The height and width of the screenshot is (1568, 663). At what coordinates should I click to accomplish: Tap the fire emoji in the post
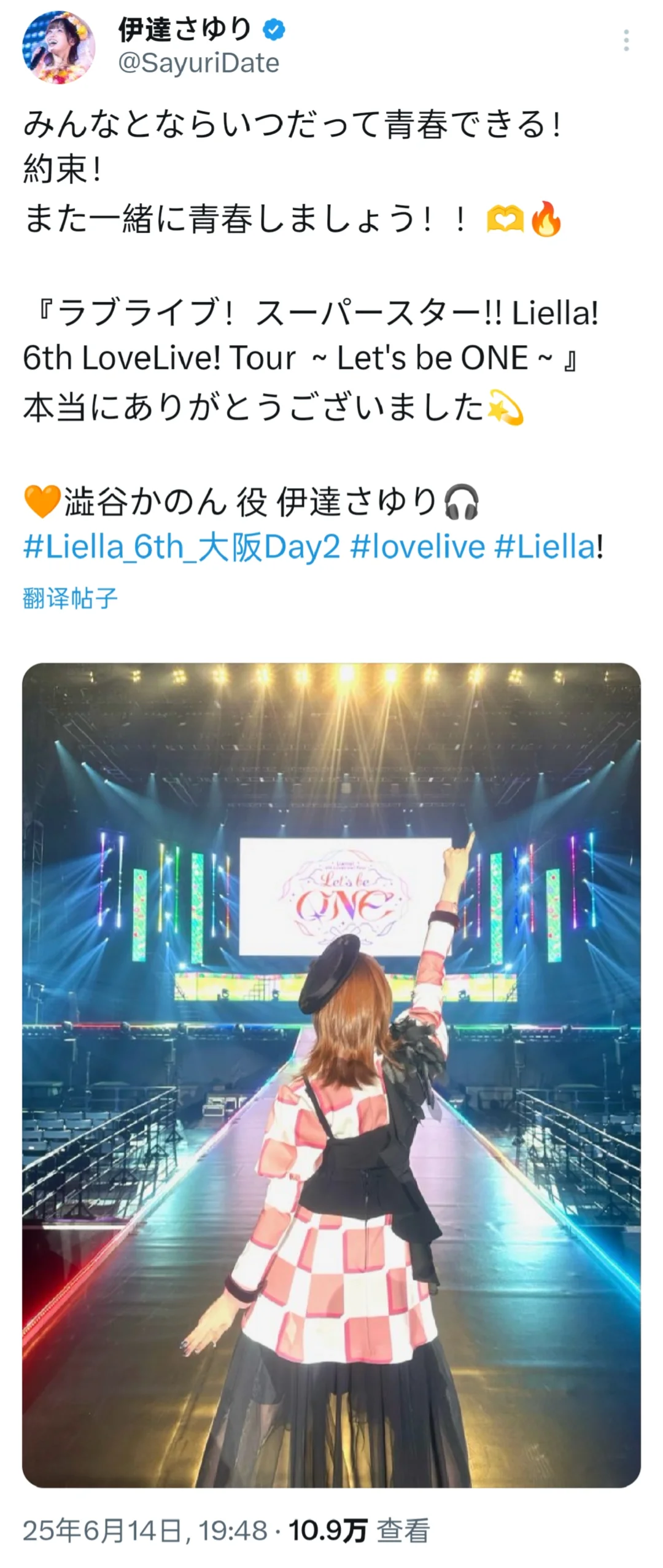click(x=546, y=219)
